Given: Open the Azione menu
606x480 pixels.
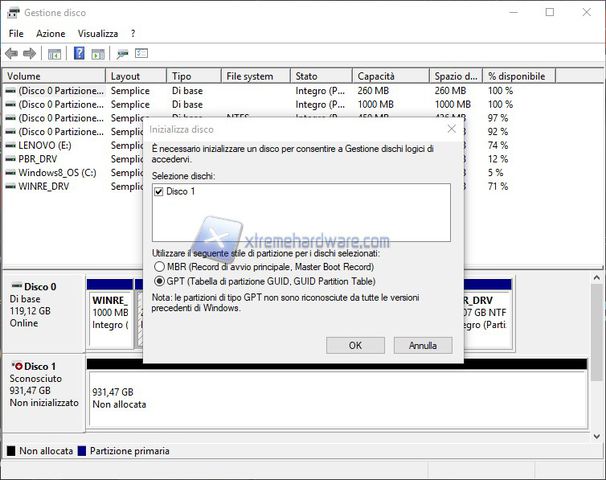Looking at the screenshot, I should point(50,33).
